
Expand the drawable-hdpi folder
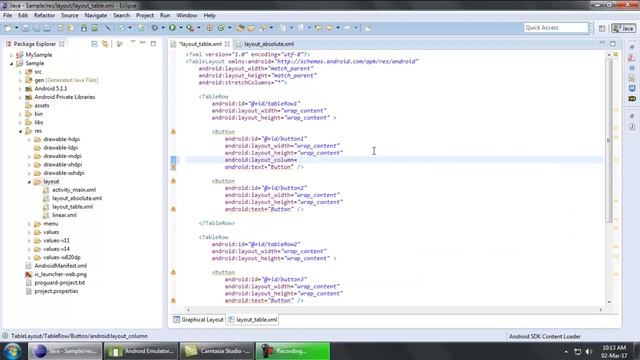pyautogui.click(x=29, y=139)
